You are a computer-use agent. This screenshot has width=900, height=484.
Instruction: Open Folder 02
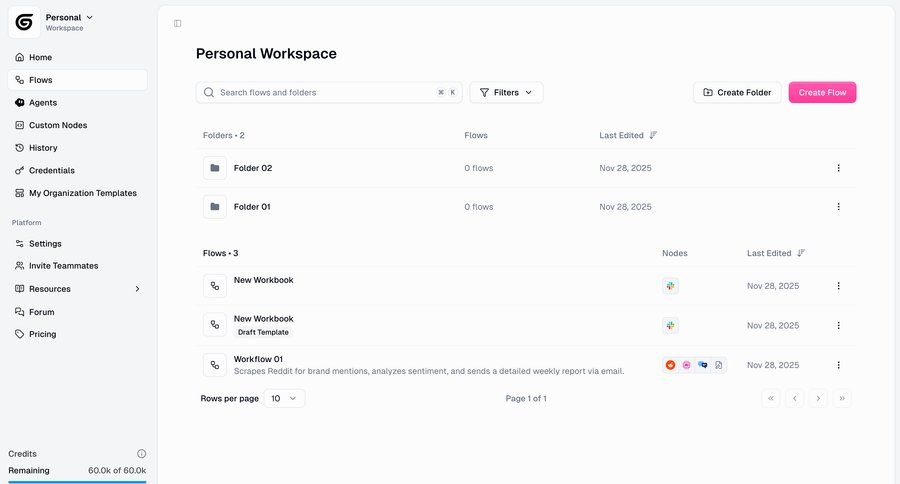point(253,168)
